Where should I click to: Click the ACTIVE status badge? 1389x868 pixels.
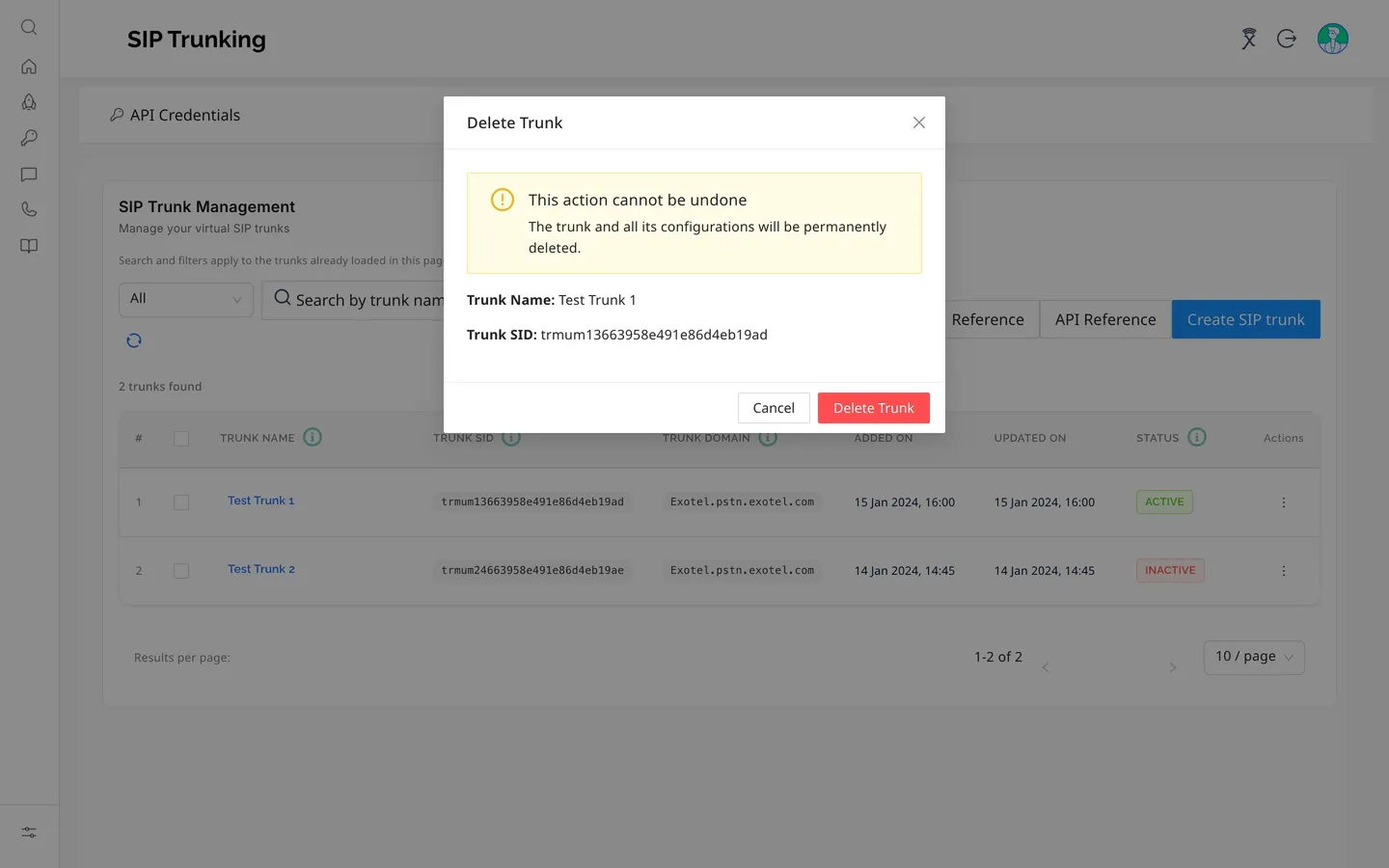tap(1164, 502)
